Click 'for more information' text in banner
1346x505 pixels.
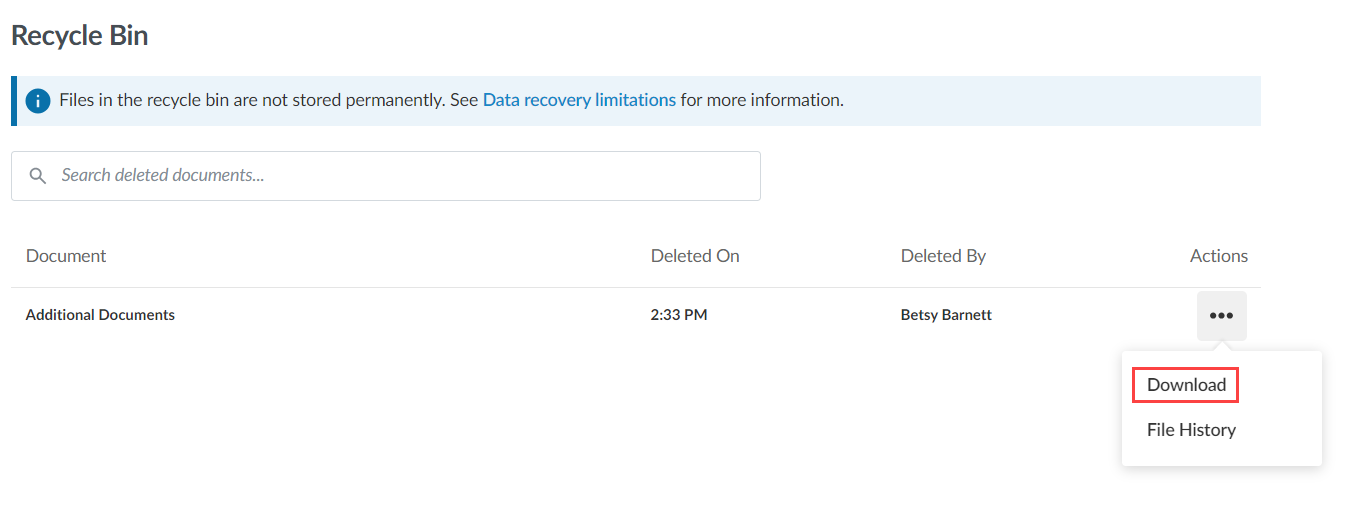(762, 100)
